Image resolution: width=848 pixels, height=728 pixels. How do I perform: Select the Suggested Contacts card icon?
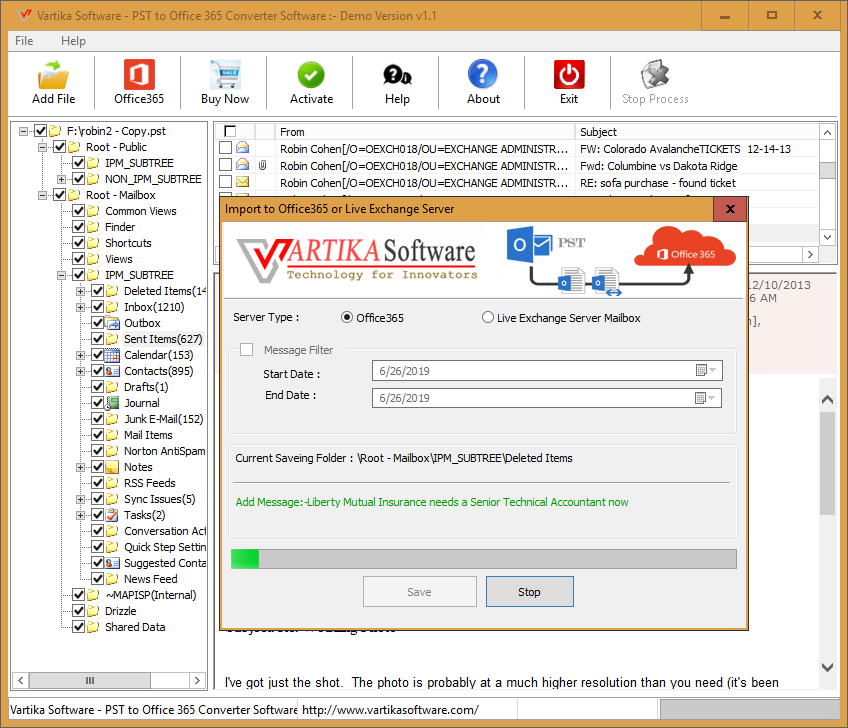112,564
